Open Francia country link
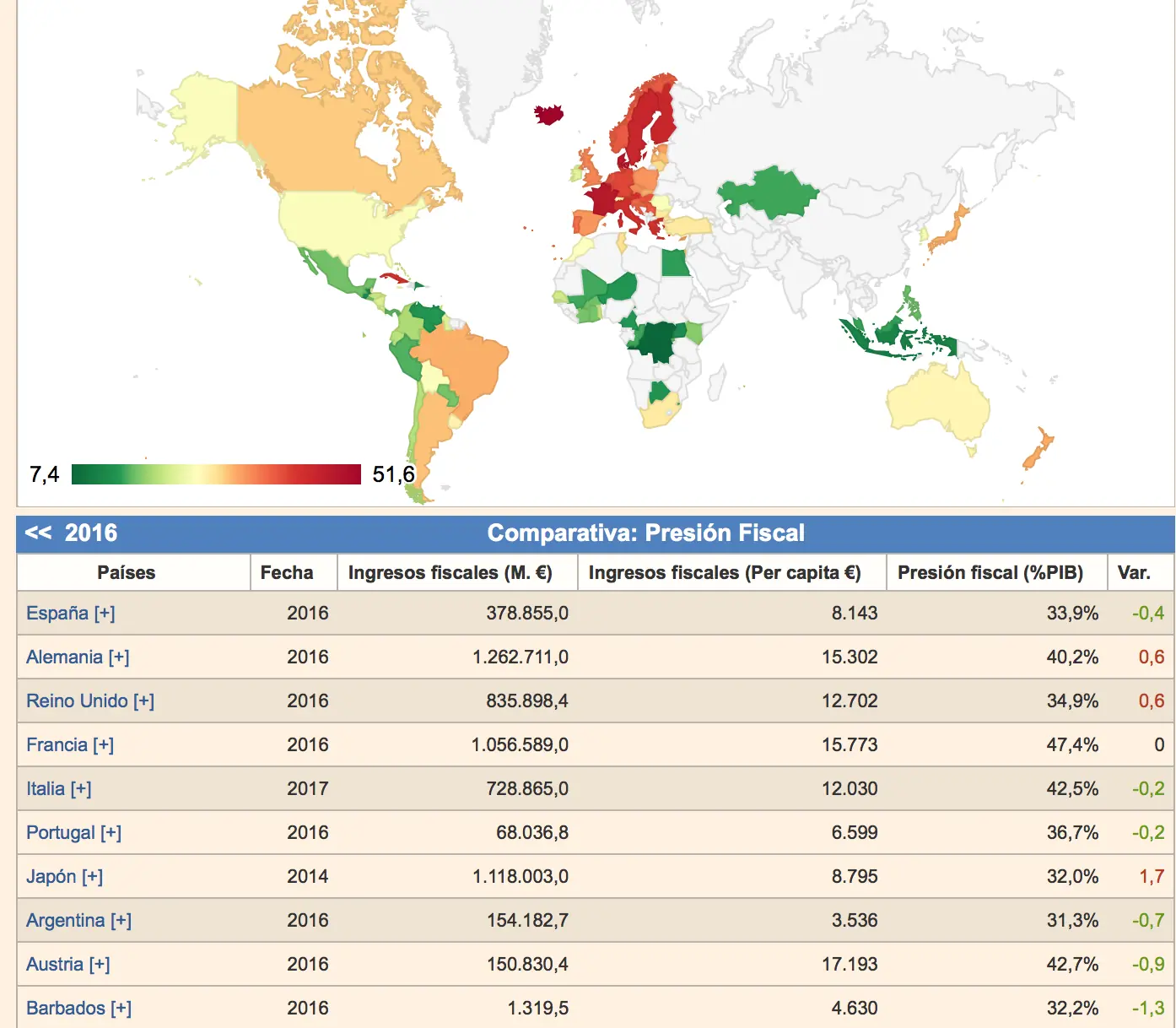Image resolution: width=1176 pixels, height=1028 pixels. [57, 744]
